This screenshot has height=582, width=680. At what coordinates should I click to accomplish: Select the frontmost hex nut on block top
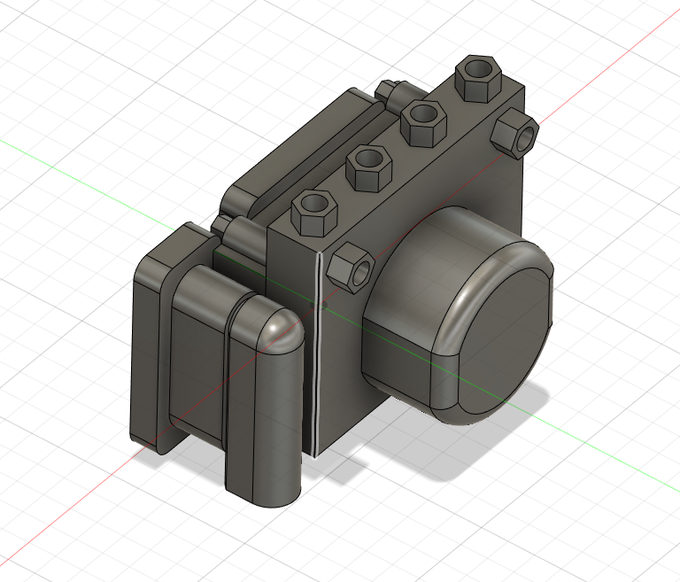(x=314, y=213)
